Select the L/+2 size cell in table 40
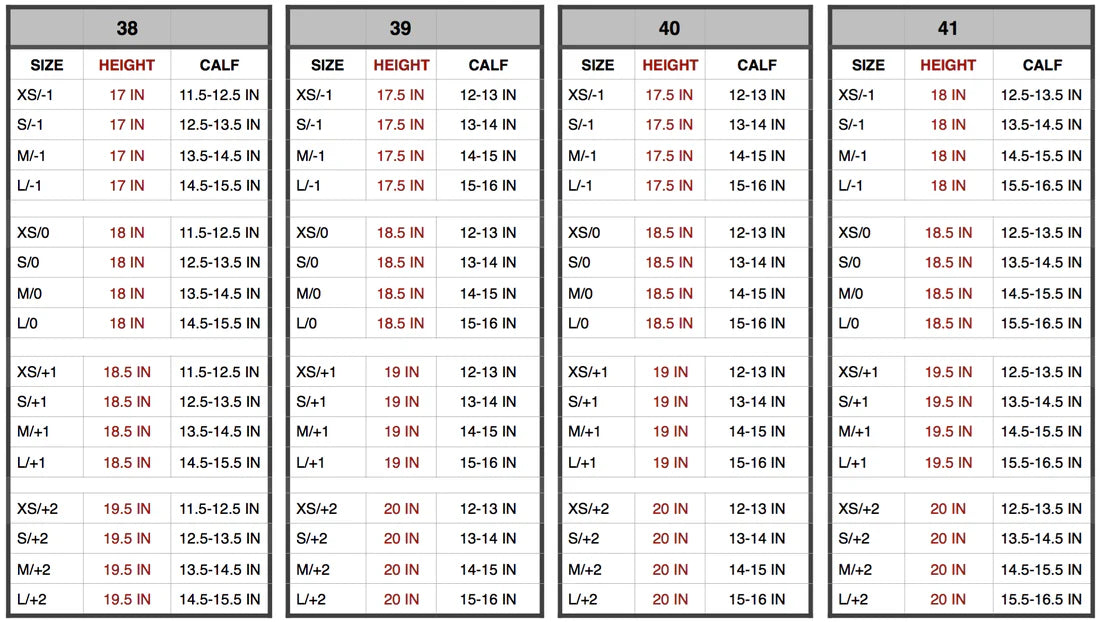 coord(585,600)
